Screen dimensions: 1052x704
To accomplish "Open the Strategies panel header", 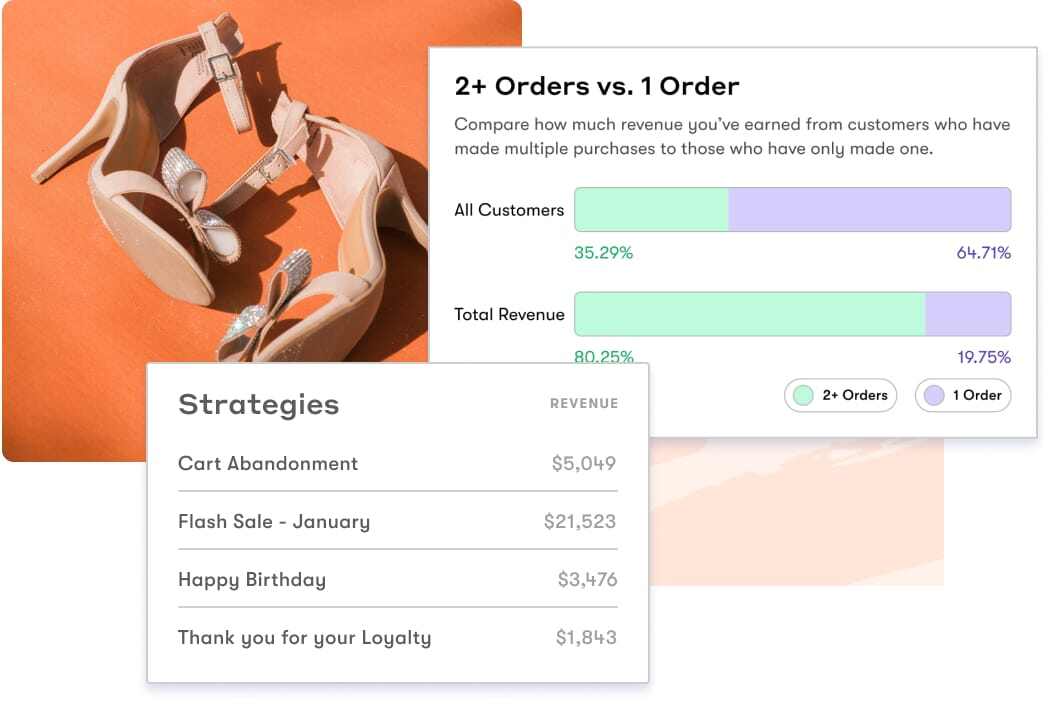I will pyautogui.click(x=258, y=404).
